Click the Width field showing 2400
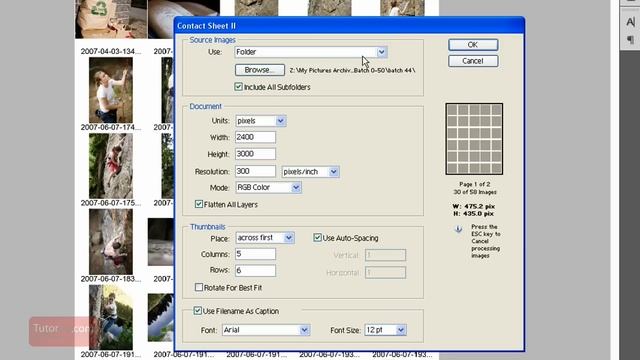Screen dimensions: 640x360 [x=255, y=137]
